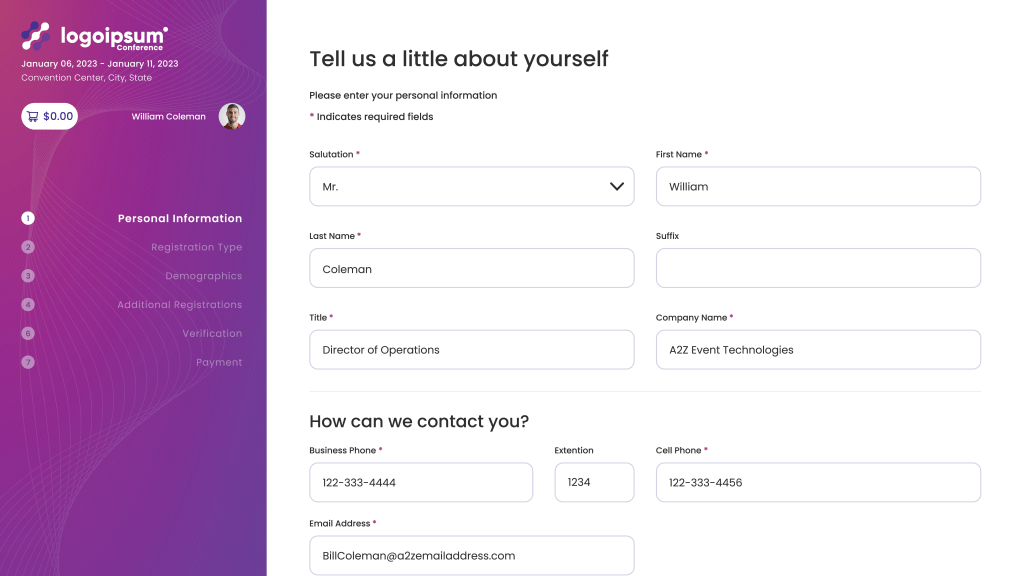This screenshot has width=1024, height=576.
Task: Select the Extention number field
Action: point(594,482)
